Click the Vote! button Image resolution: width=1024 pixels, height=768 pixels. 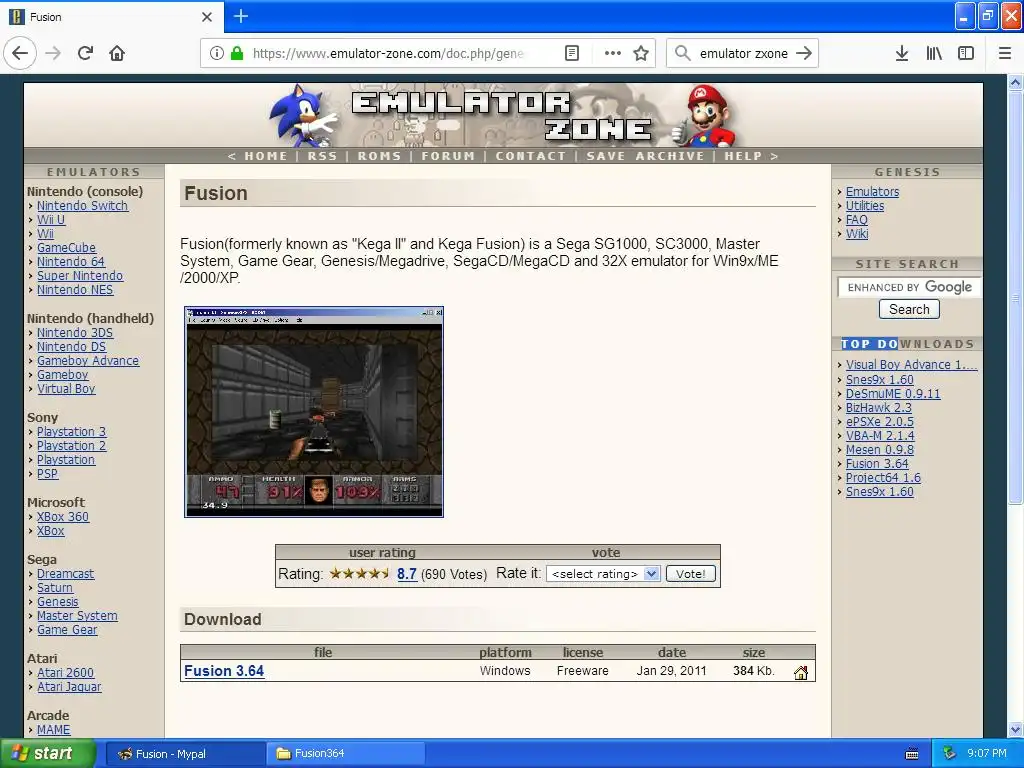click(x=690, y=573)
